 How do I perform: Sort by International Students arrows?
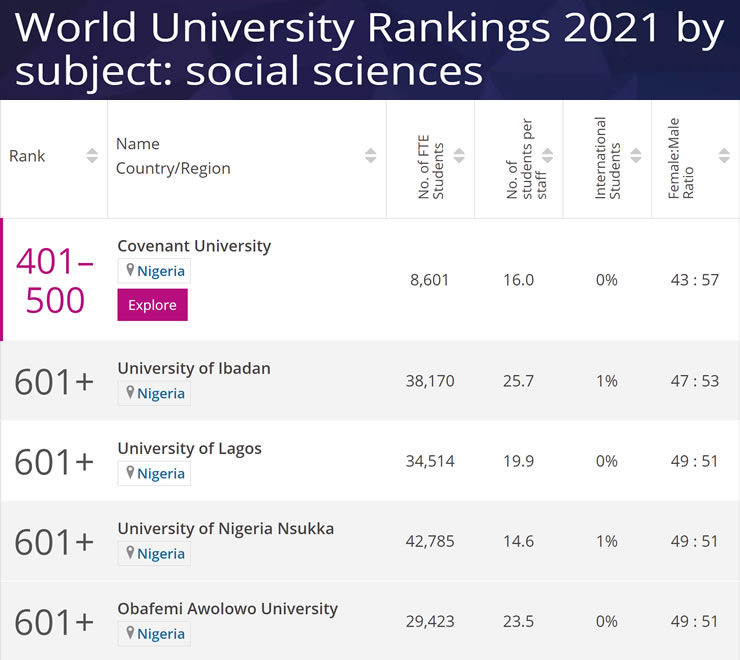point(636,155)
